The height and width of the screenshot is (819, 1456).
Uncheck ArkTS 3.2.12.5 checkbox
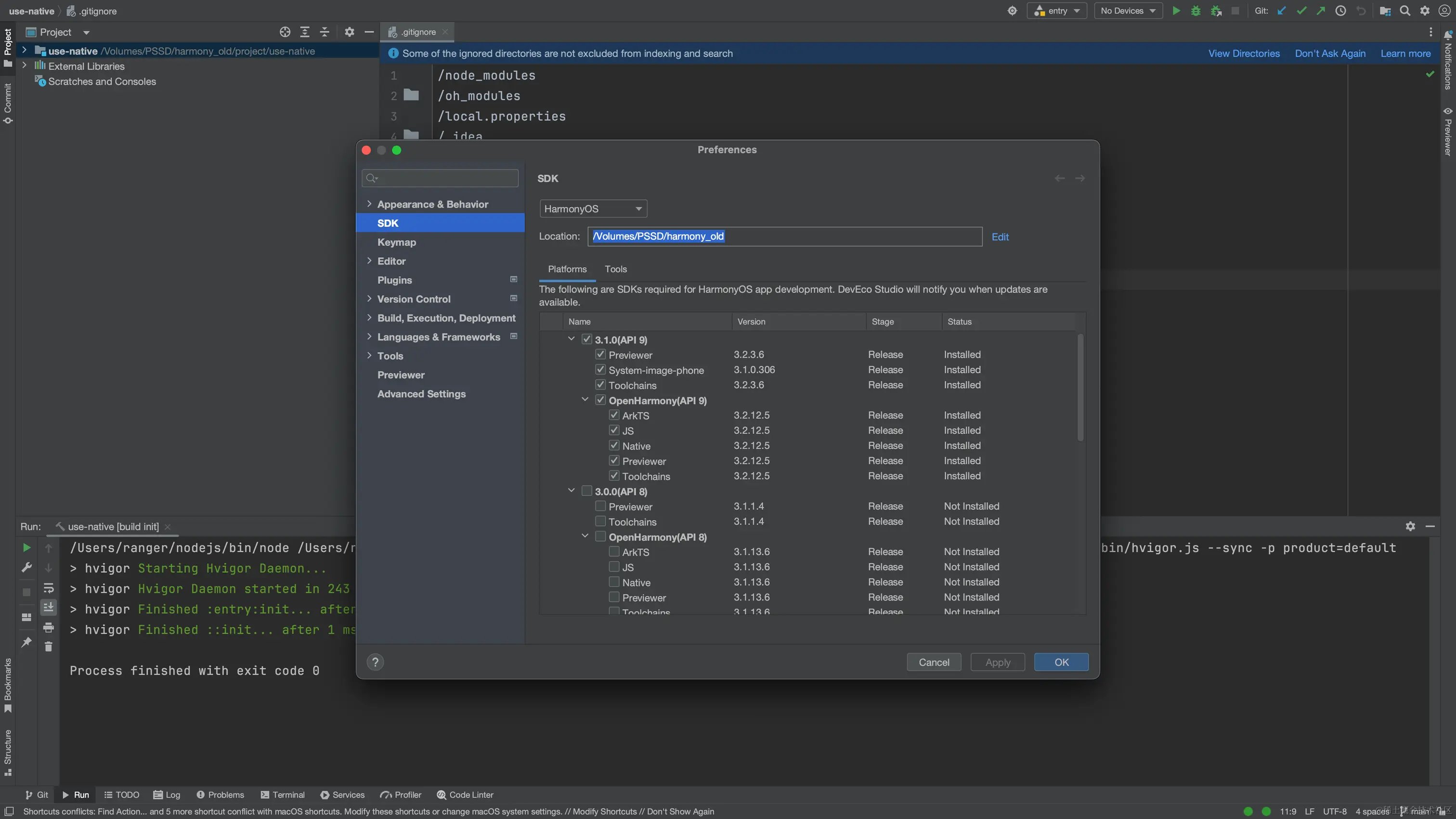coord(614,415)
